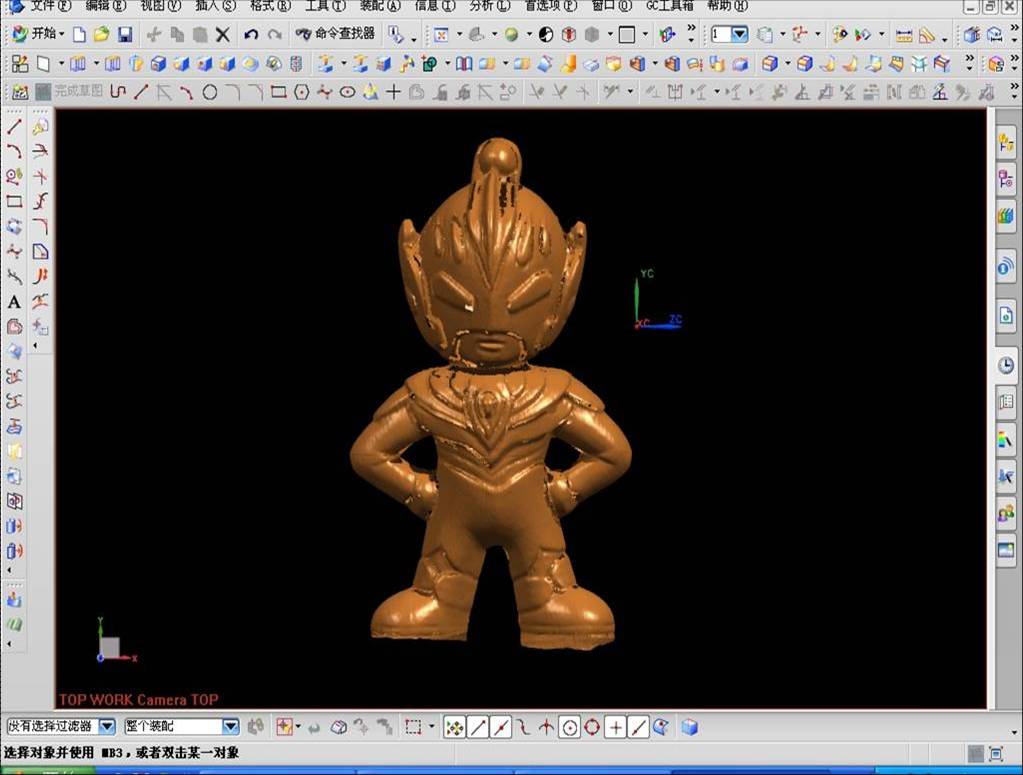Toggle the point on curve snap option

point(638,727)
